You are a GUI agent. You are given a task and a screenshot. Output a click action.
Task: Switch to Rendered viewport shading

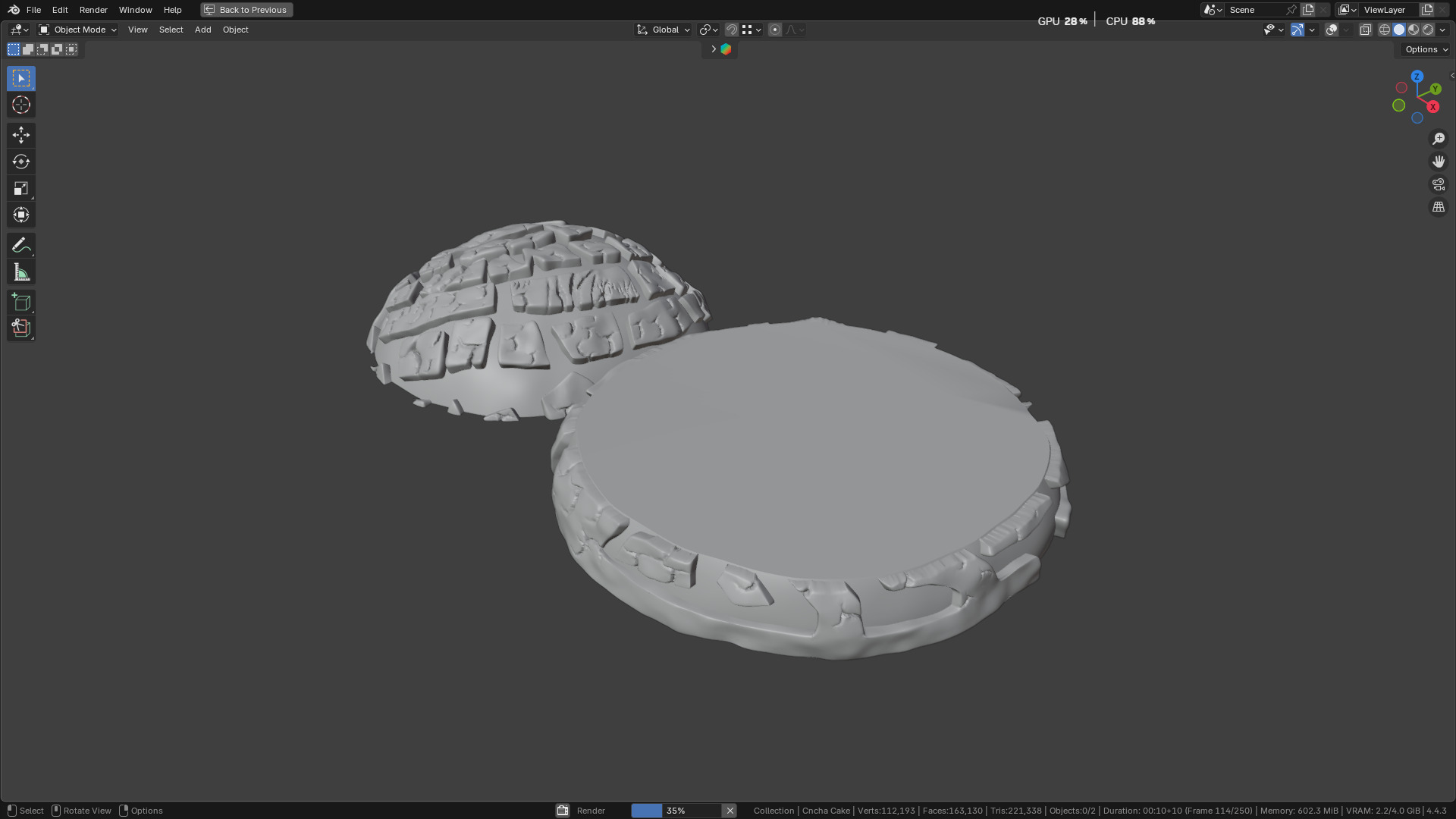(1428, 30)
